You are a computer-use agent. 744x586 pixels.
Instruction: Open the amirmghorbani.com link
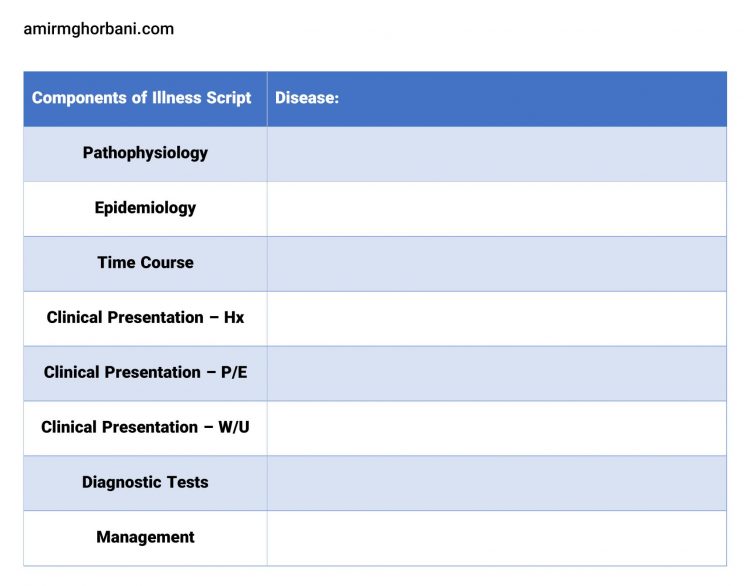(x=98, y=29)
